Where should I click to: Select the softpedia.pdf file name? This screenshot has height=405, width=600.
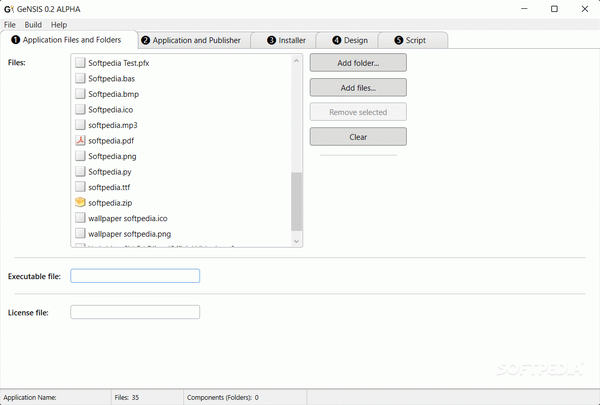[111, 141]
